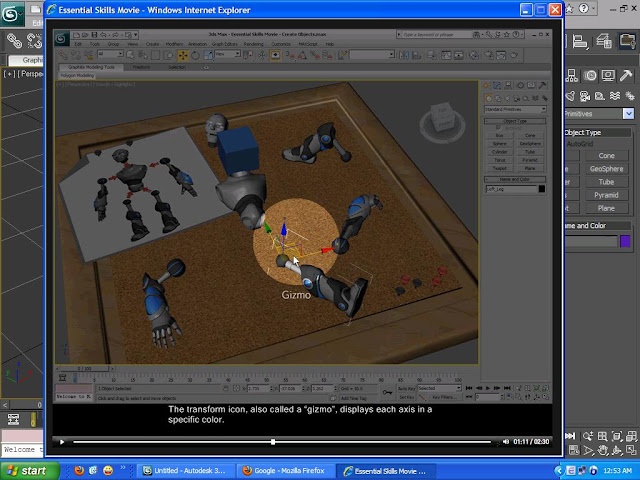Click the Teapot button in the movie
The image size is (640, 480).
point(500,168)
